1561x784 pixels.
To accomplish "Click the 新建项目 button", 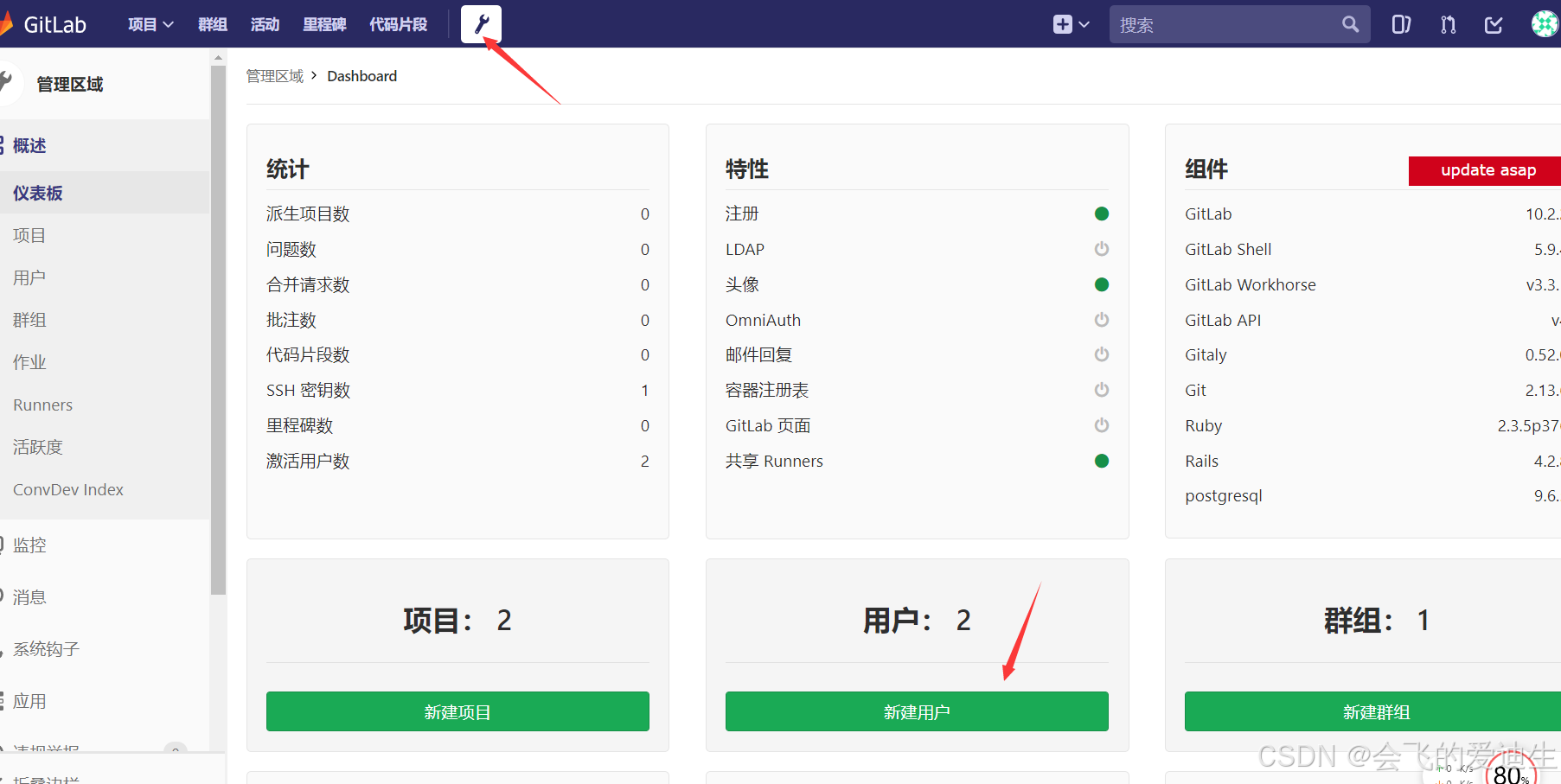I will click(x=457, y=711).
